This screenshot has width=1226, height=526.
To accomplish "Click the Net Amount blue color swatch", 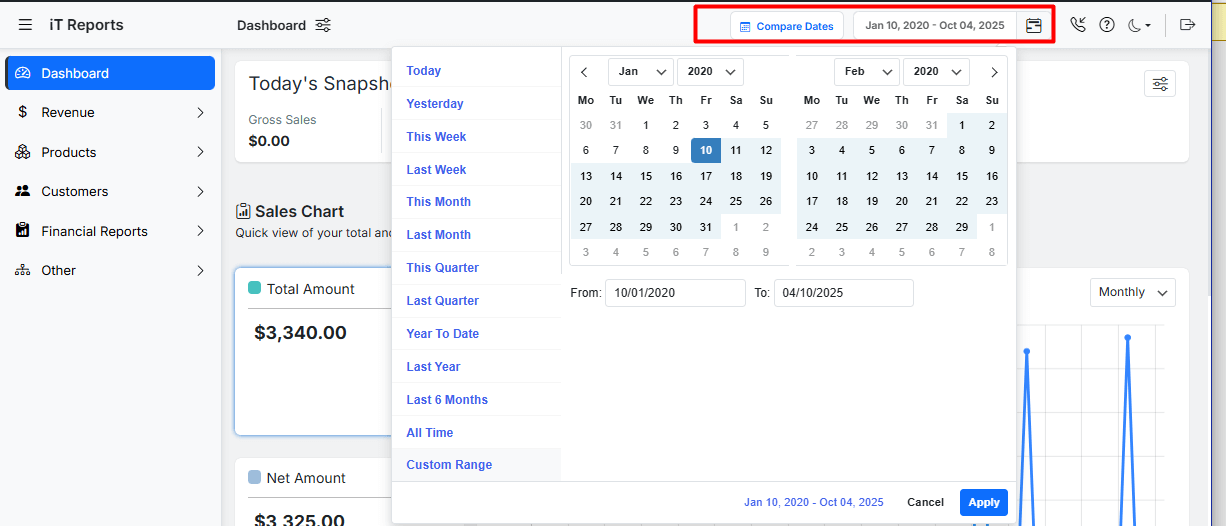I will coord(254,477).
